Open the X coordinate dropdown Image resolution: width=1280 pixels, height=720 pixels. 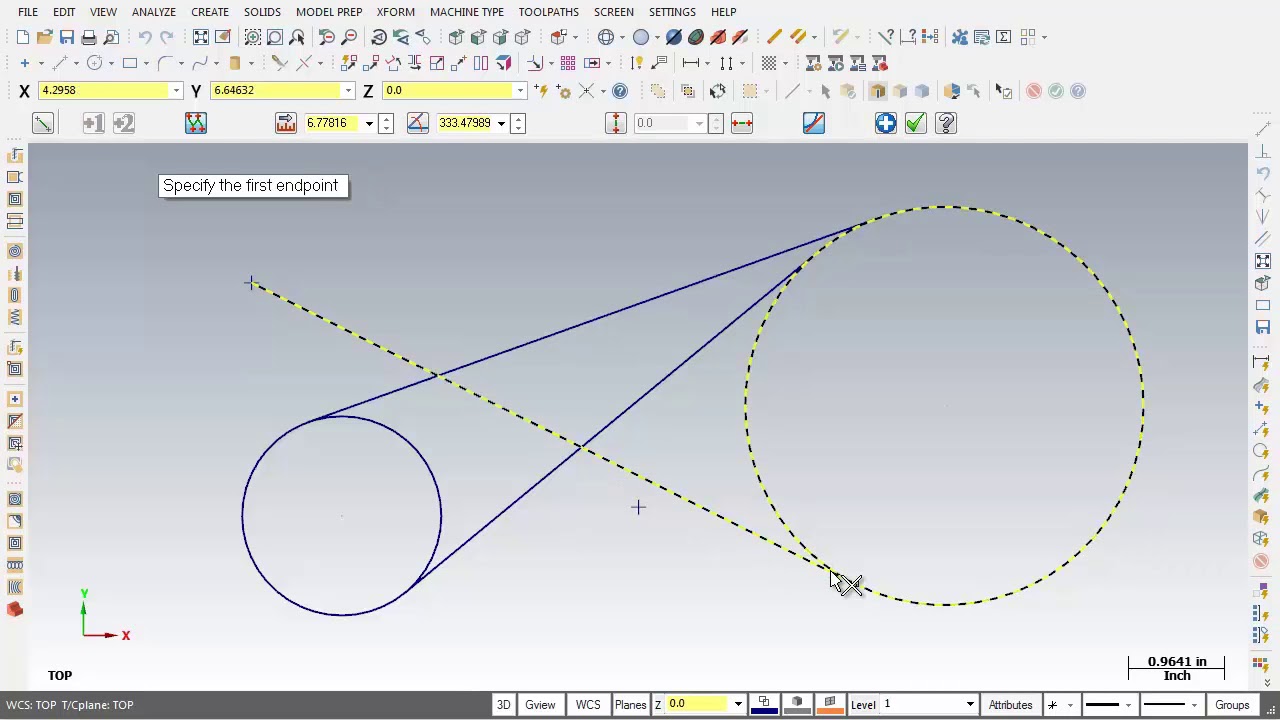(x=176, y=91)
